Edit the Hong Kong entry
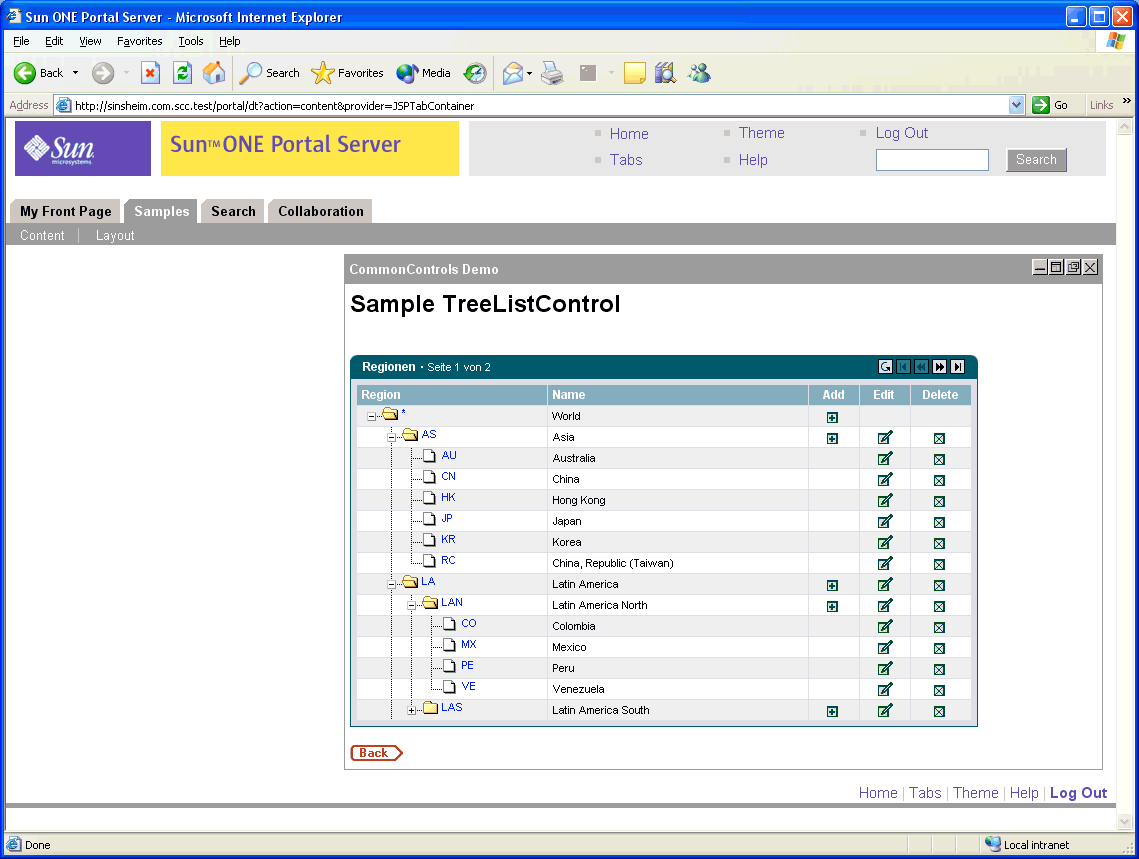1139x859 pixels. click(x=885, y=501)
